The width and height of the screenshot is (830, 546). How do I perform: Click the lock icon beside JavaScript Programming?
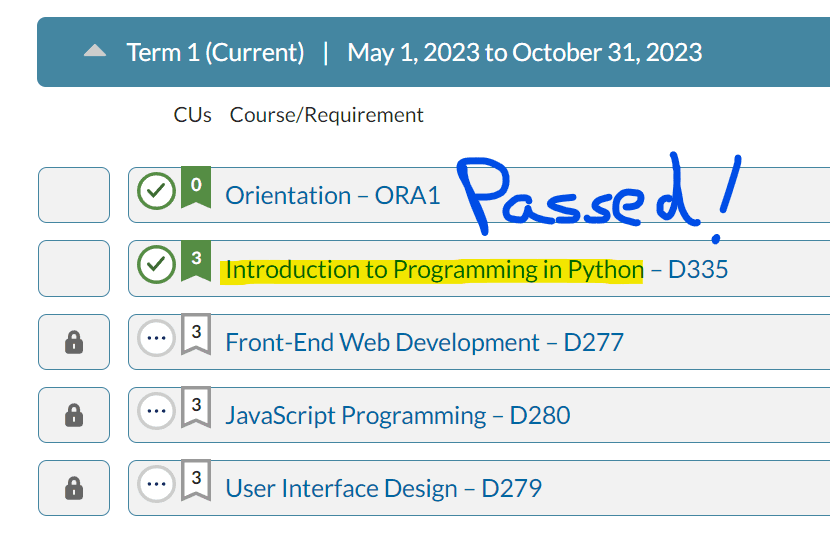[73, 415]
